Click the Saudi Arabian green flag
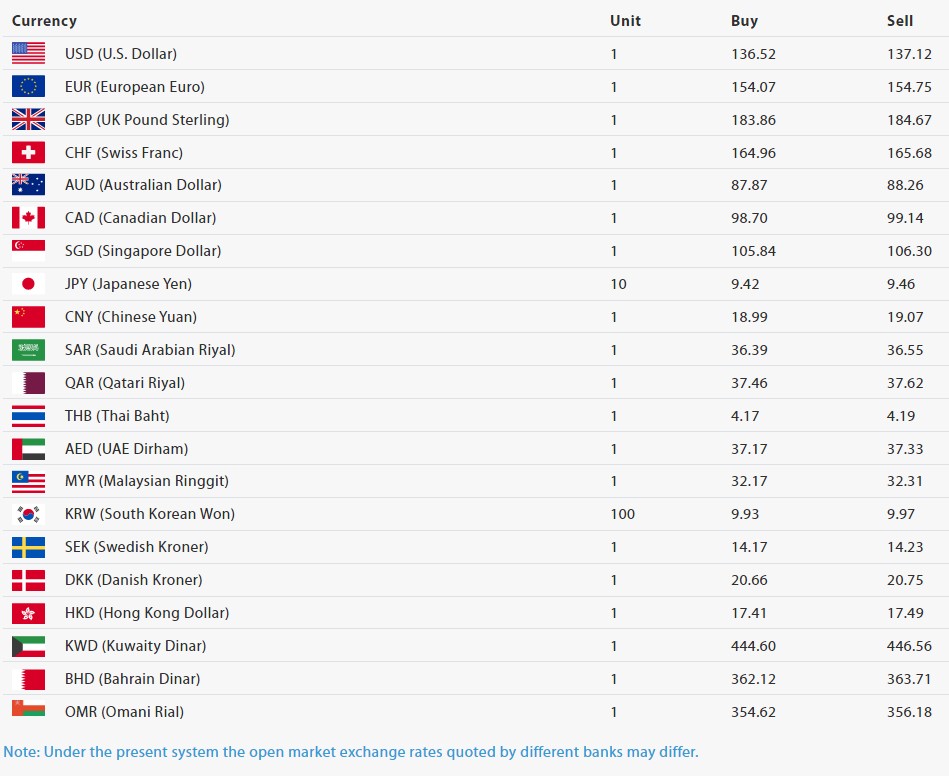The height and width of the screenshot is (776, 949). tap(28, 350)
